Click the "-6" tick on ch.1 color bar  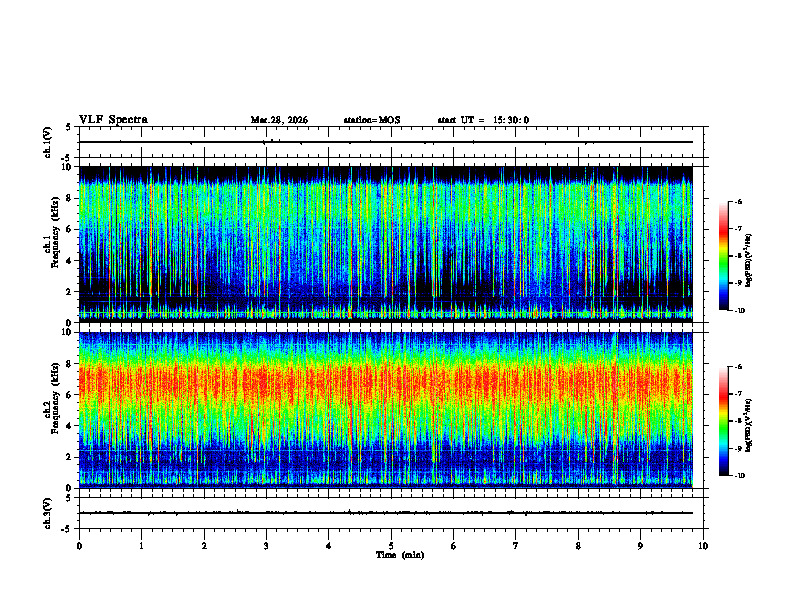pyautogui.click(x=739, y=201)
